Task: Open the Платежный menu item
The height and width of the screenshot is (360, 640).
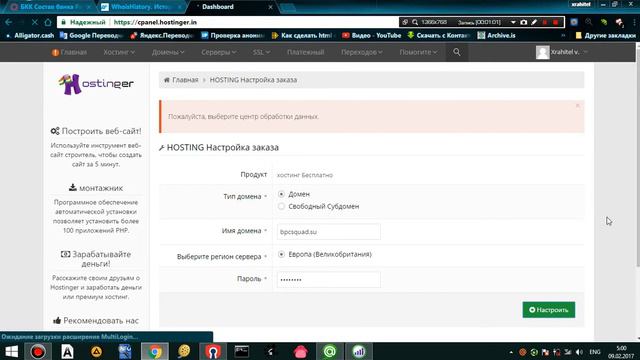Action: [305, 52]
